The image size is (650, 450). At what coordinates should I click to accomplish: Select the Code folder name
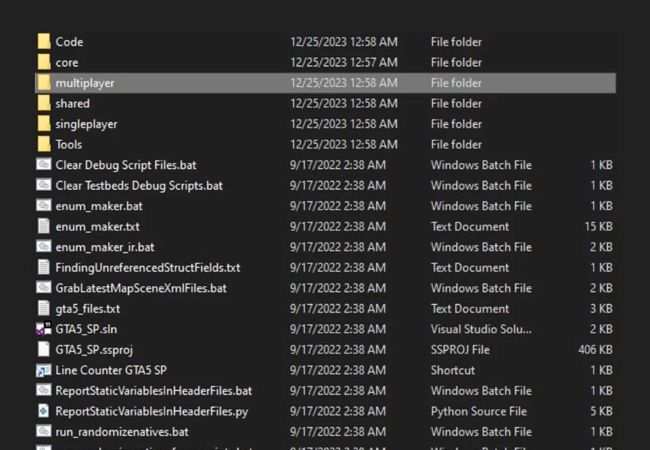(x=69, y=42)
